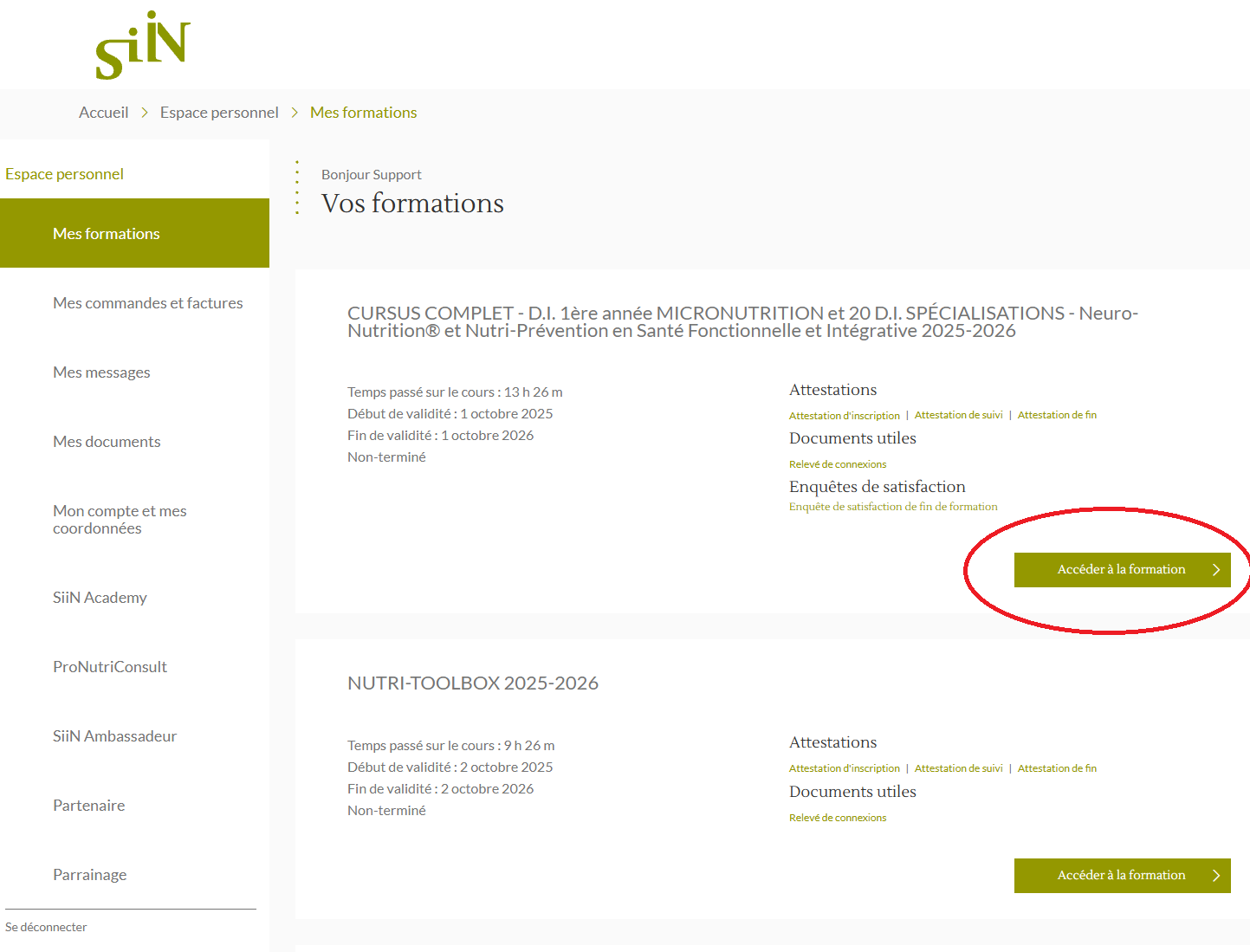Click 'Fin de validité : 1 octobre 2026'

(440, 436)
